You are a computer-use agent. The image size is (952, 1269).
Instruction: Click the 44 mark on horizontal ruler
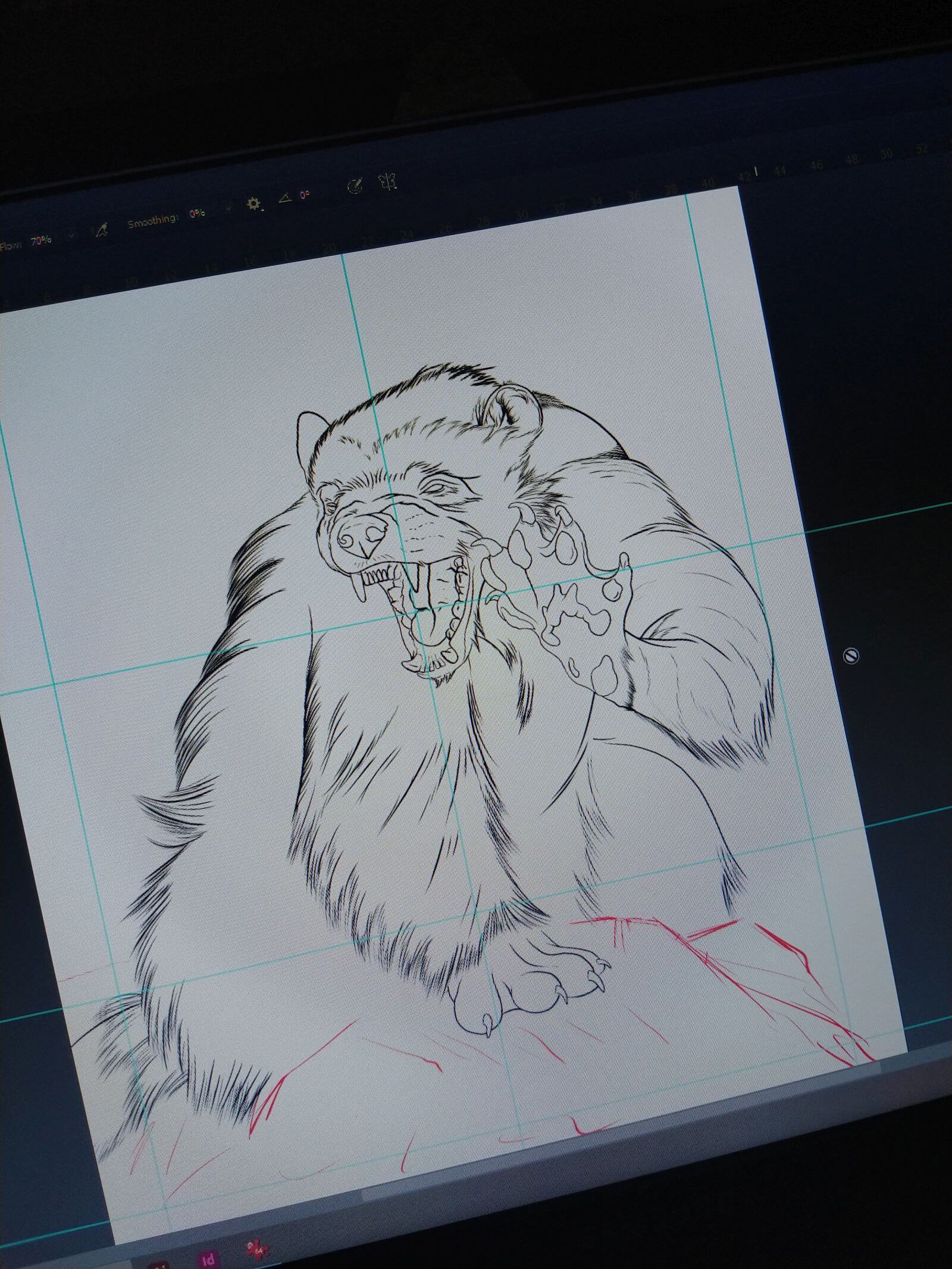click(780, 171)
